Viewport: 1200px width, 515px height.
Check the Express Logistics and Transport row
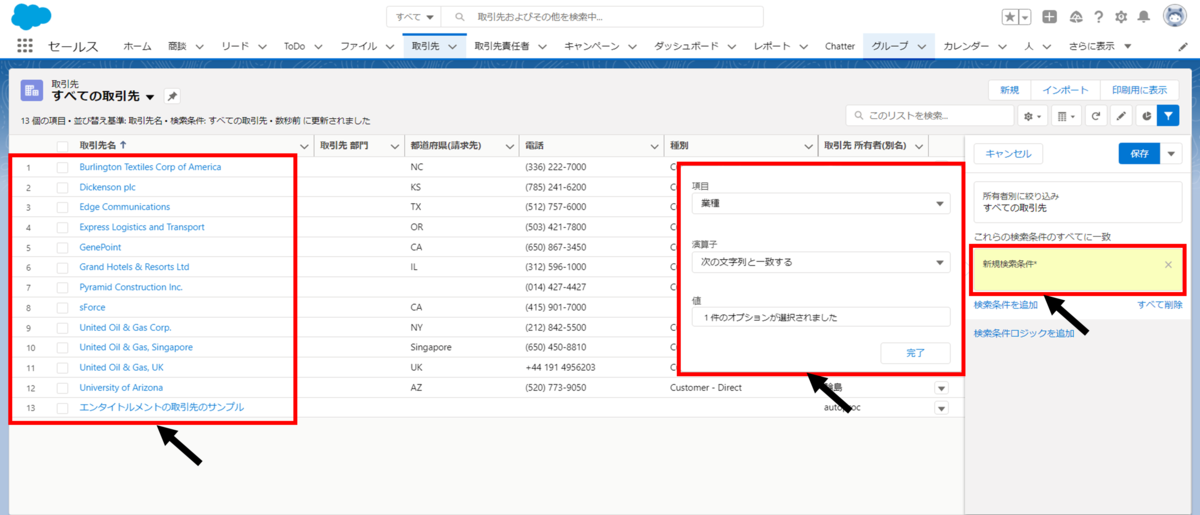coord(63,227)
